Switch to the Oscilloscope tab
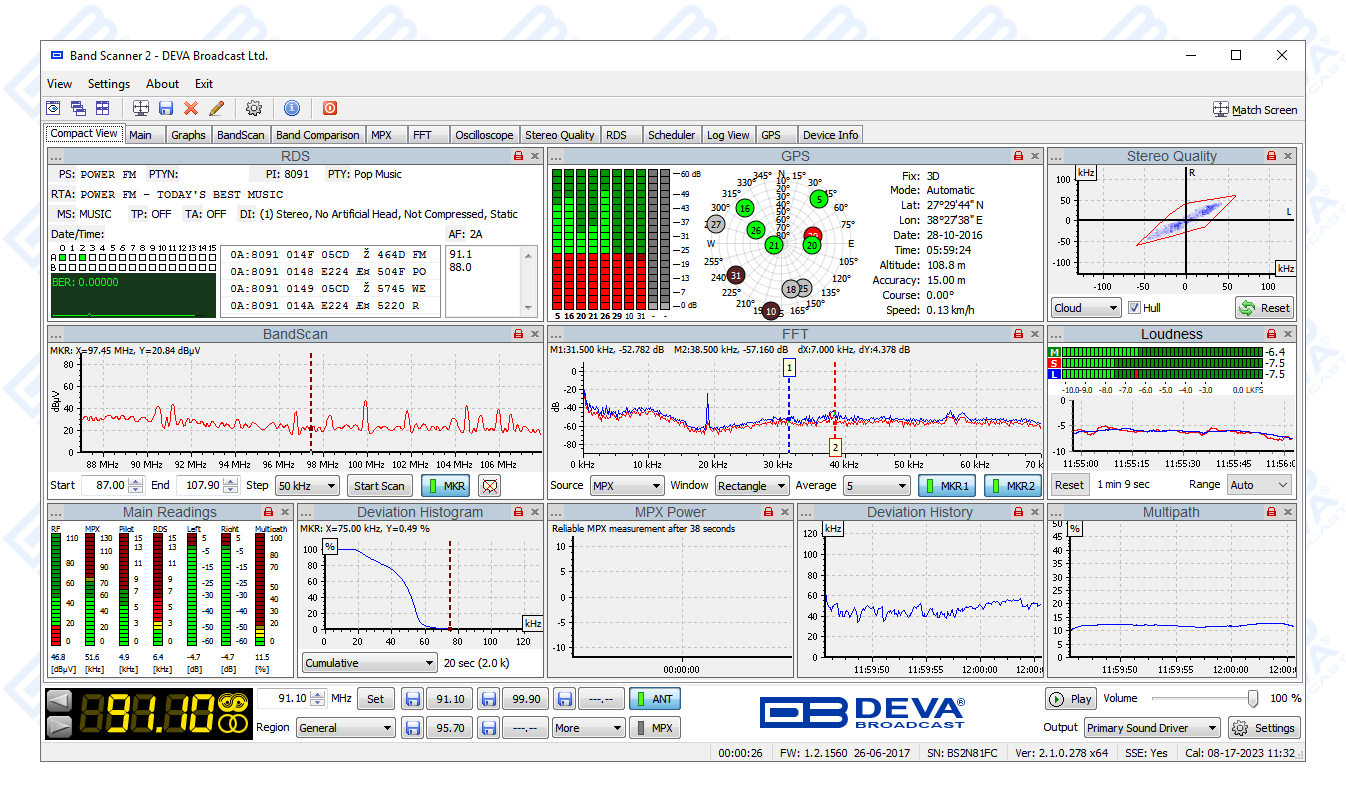The width and height of the screenshot is (1346, 802). tap(484, 135)
